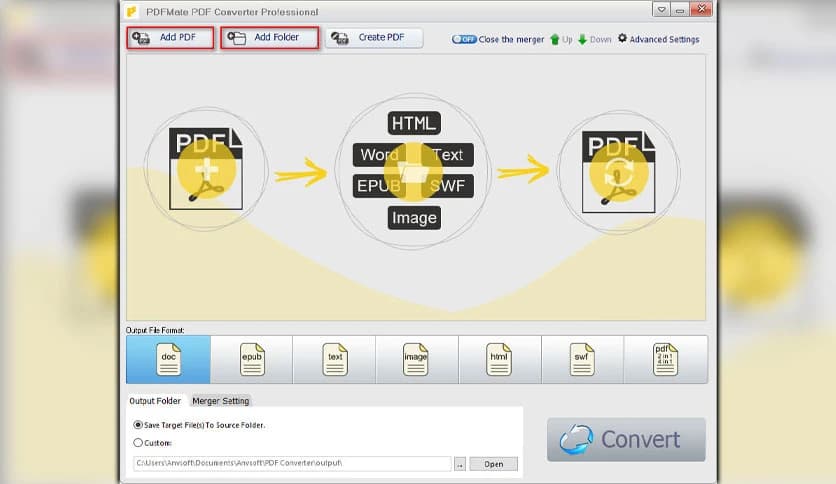836x484 pixels.
Task: Select pdf 2in1 4in1 output format
Action: tap(665, 359)
